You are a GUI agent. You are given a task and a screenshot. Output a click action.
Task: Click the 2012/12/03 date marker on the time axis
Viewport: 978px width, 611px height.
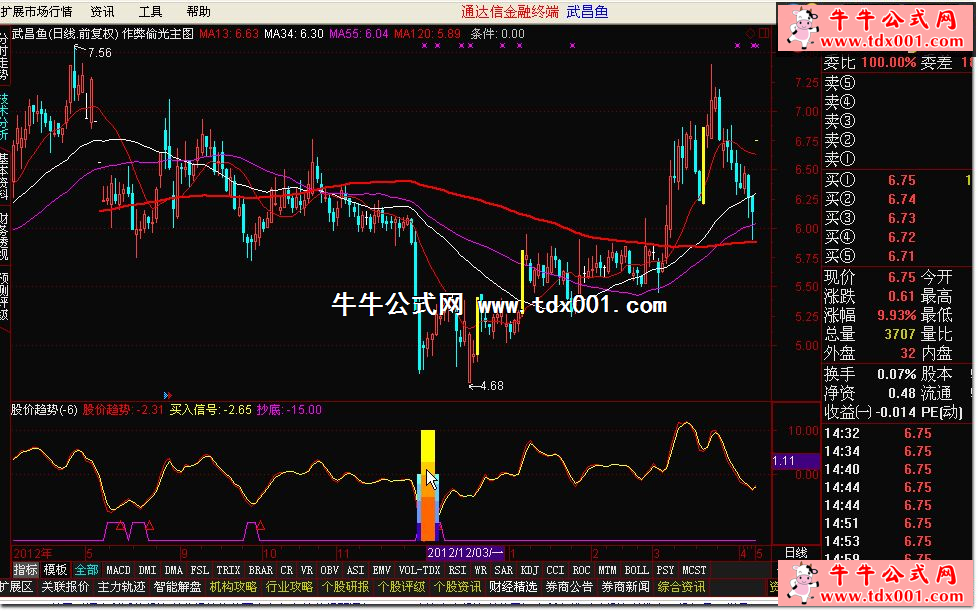click(465, 553)
